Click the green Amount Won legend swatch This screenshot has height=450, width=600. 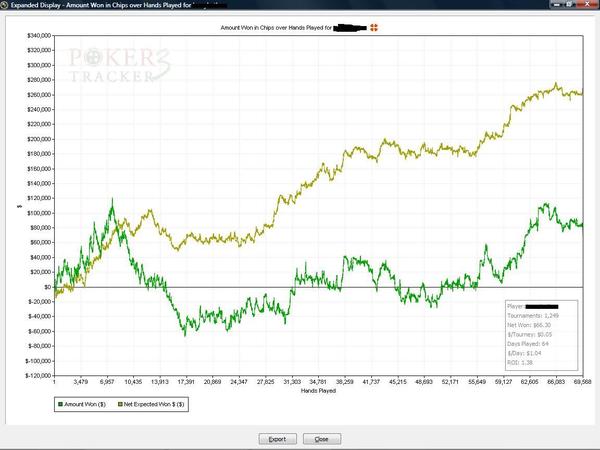60,404
